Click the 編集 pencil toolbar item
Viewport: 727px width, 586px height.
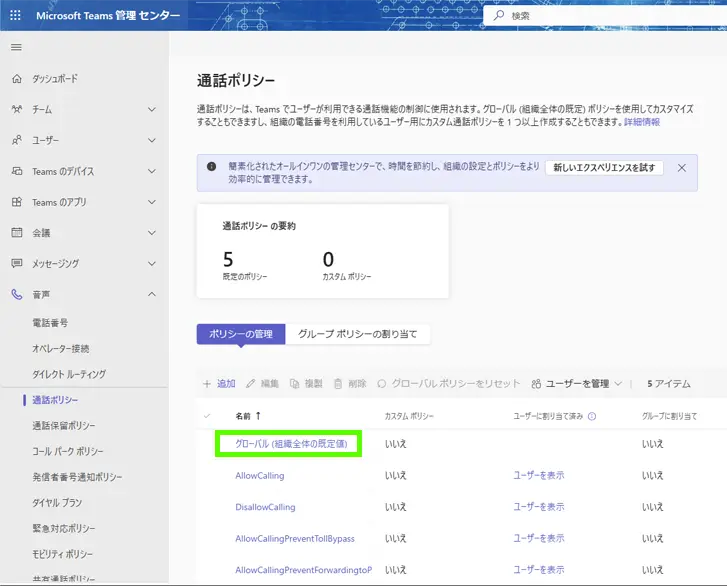(262, 383)
